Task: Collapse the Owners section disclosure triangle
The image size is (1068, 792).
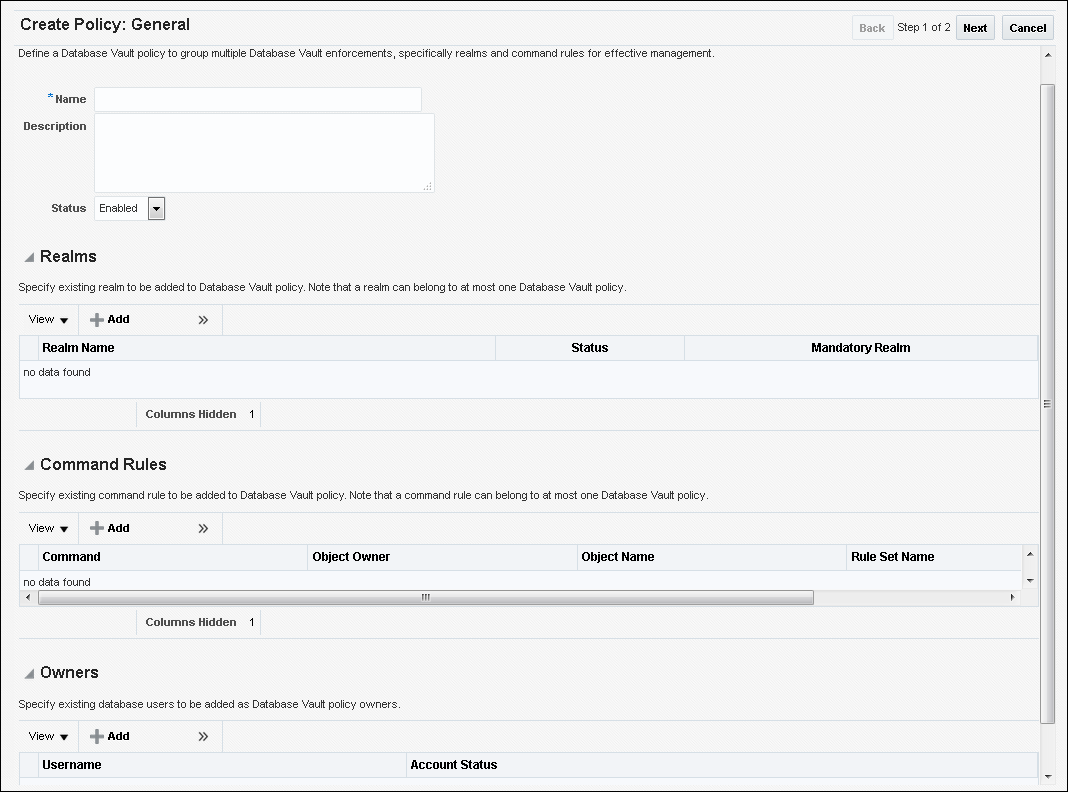Action: [x=29, y=674]
